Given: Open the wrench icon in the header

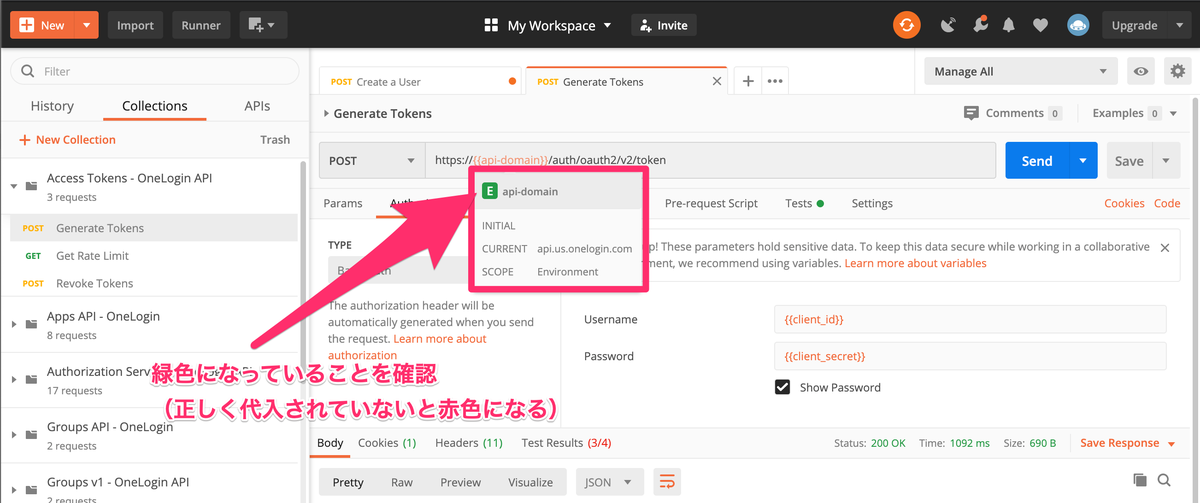Looking at the screenshot, I should click(981, 25).
